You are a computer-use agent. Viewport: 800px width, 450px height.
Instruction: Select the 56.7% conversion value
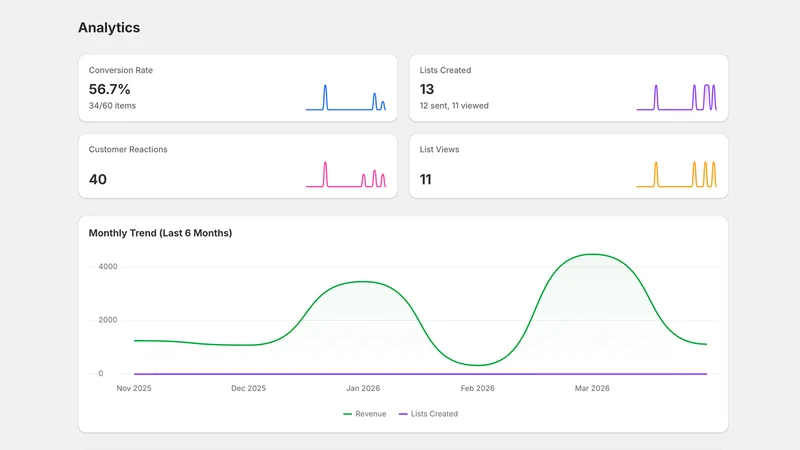coord(109,89)
